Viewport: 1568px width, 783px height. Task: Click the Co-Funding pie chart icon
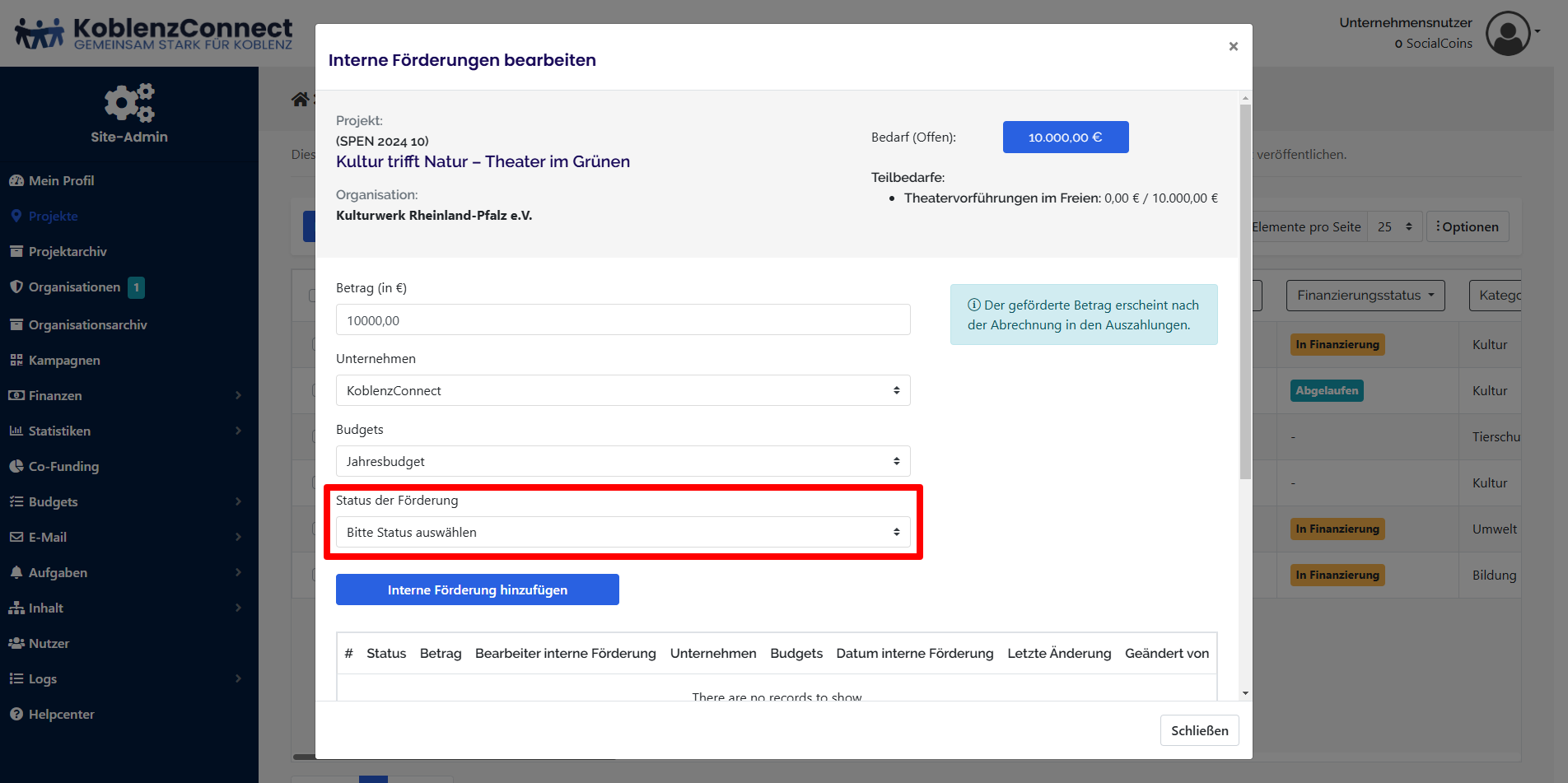[x=16, y=466]
